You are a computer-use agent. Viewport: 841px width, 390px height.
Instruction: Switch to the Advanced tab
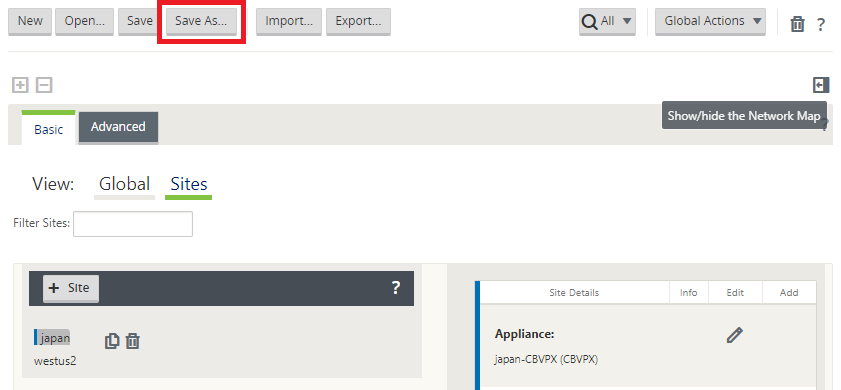118,127
